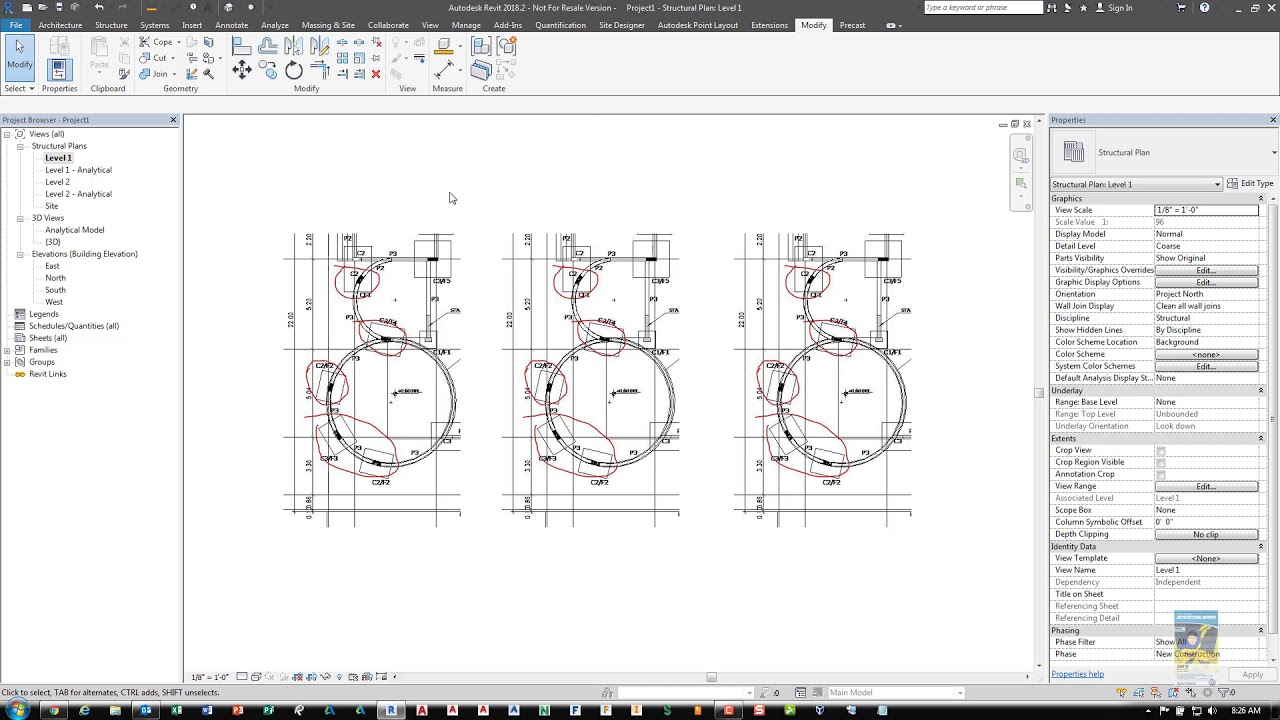Click the Edit Type button
This screenshot has width=1280, height=720.
(1250, 184)
